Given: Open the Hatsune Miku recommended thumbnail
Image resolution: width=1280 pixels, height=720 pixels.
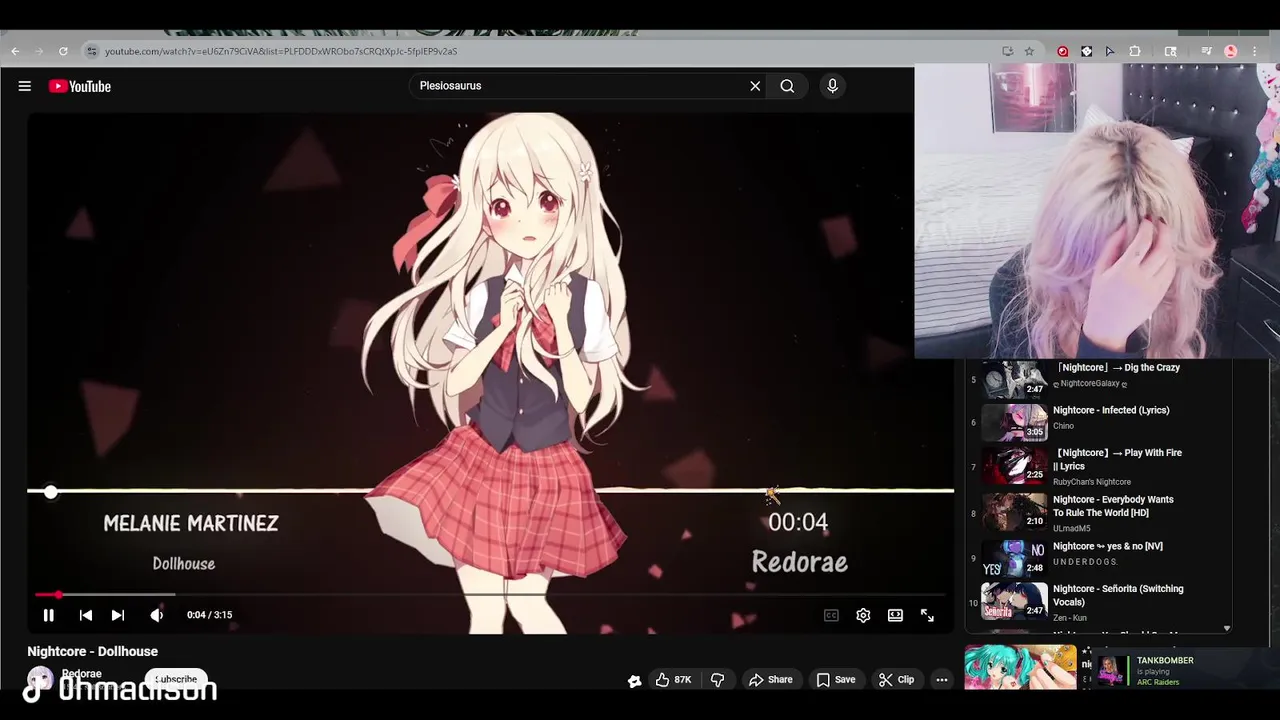Looking at the screenshot, I should 1020,667.
